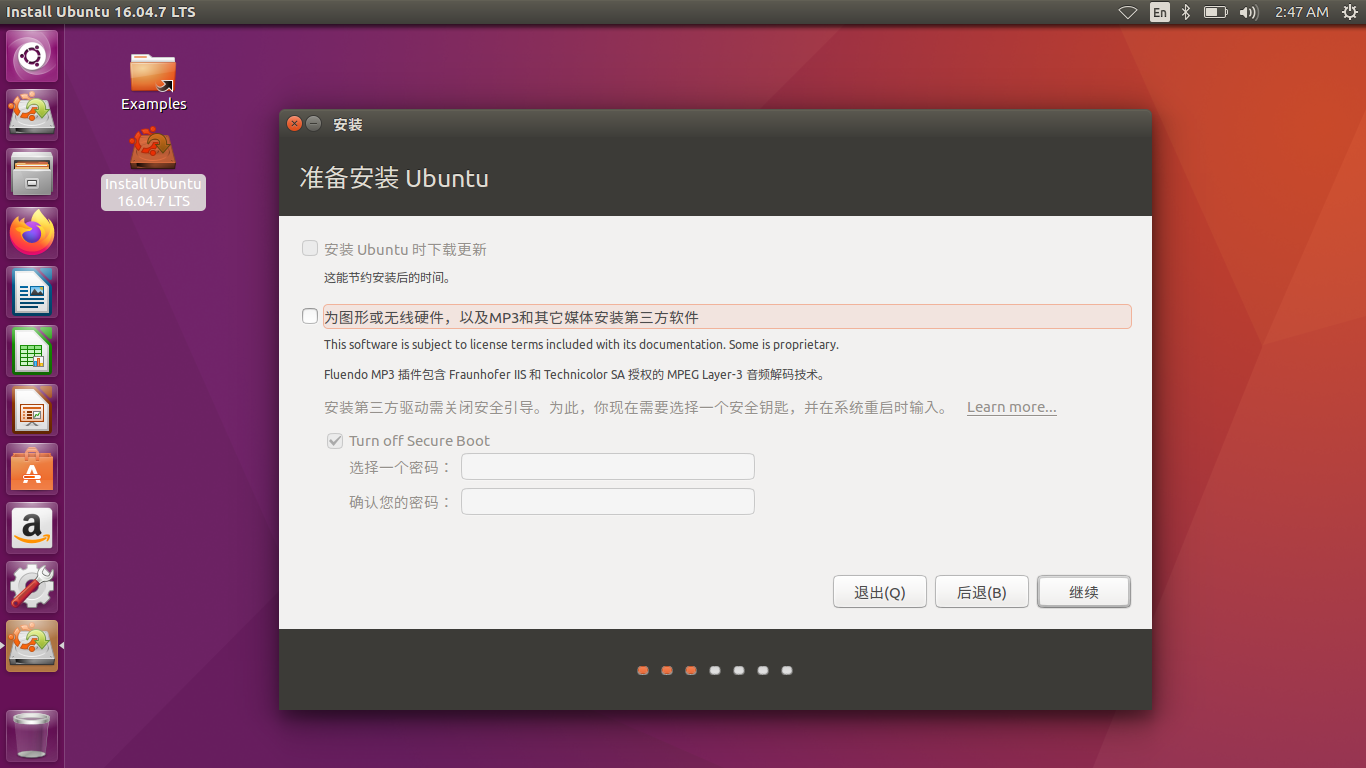
Task: Open the Examples folder on desktop
Action: [x=153, y=80]
